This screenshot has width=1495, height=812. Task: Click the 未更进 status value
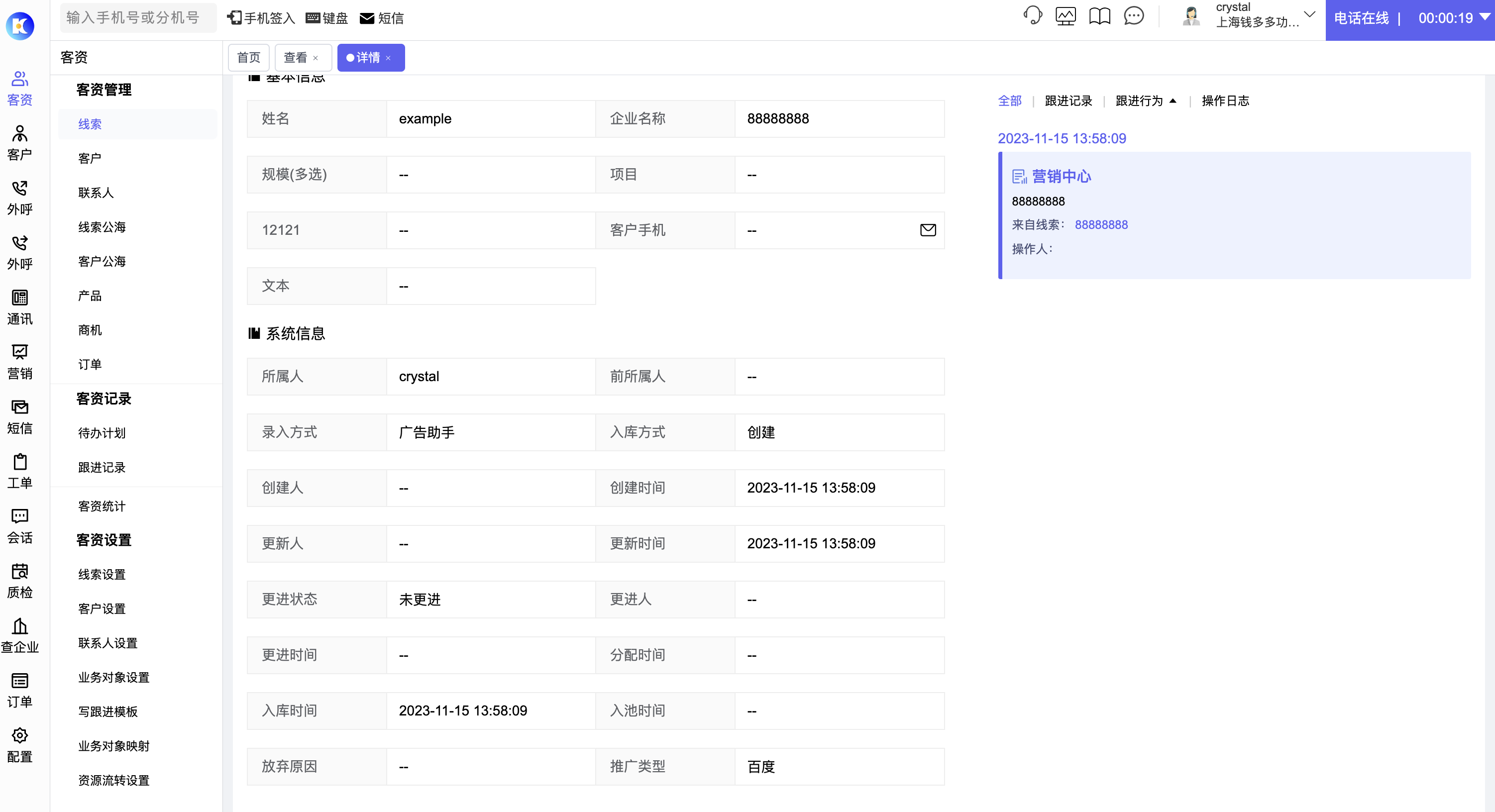click(420, 600)
